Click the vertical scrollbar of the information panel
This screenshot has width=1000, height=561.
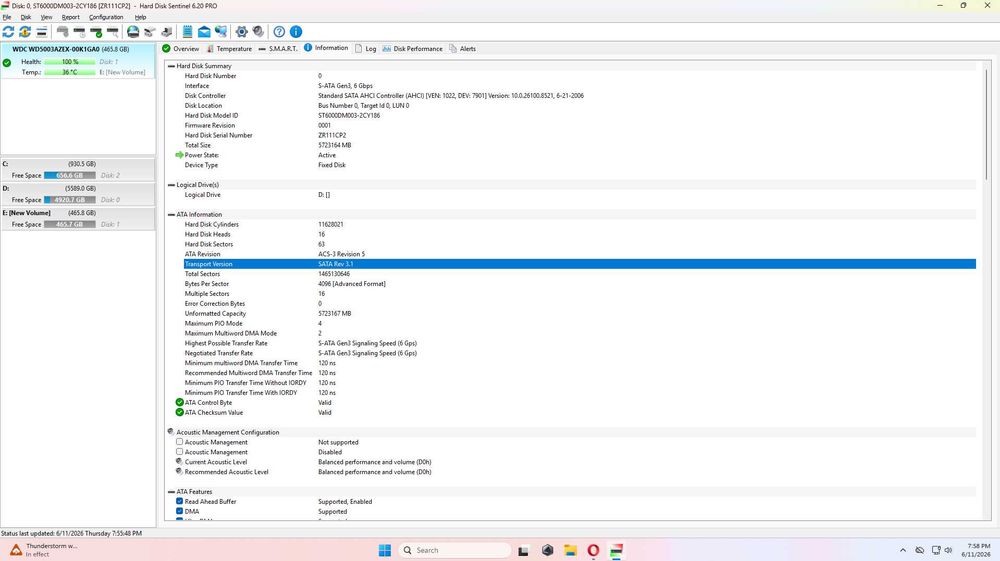pyautogui.click(x=986, y=124)
